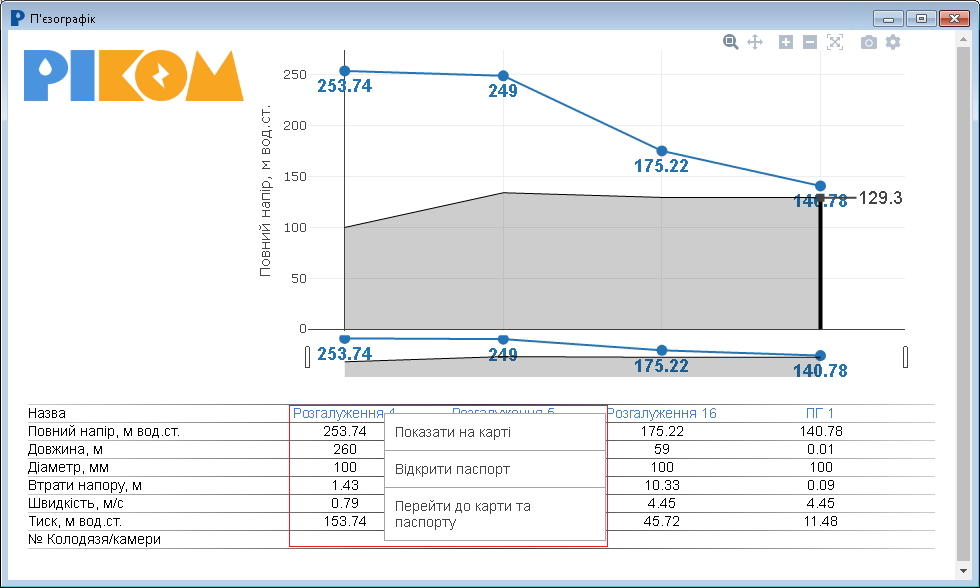Screen dimensions: 980x588
Task: Open the 'ПГ 1' column link
Action: tap(820, 413)
